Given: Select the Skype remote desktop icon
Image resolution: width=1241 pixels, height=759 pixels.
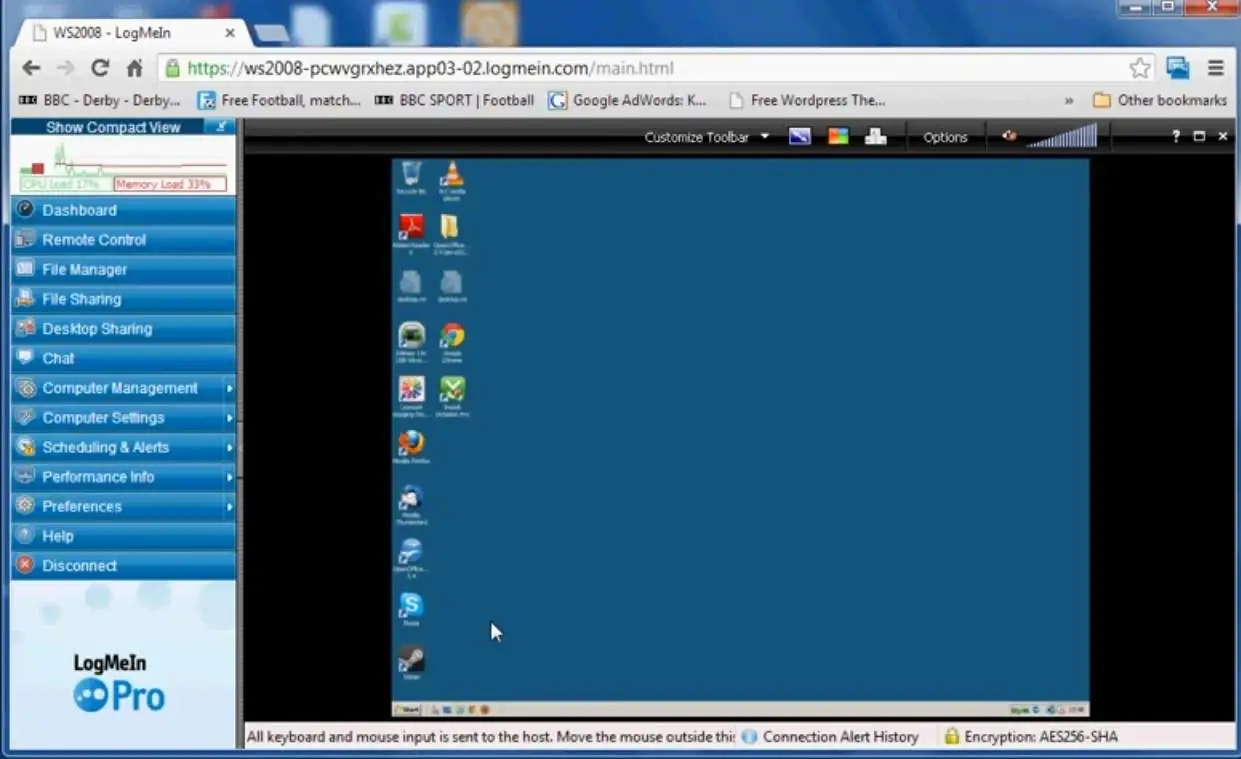Looking at the screenshot, I should coord(411,608).
